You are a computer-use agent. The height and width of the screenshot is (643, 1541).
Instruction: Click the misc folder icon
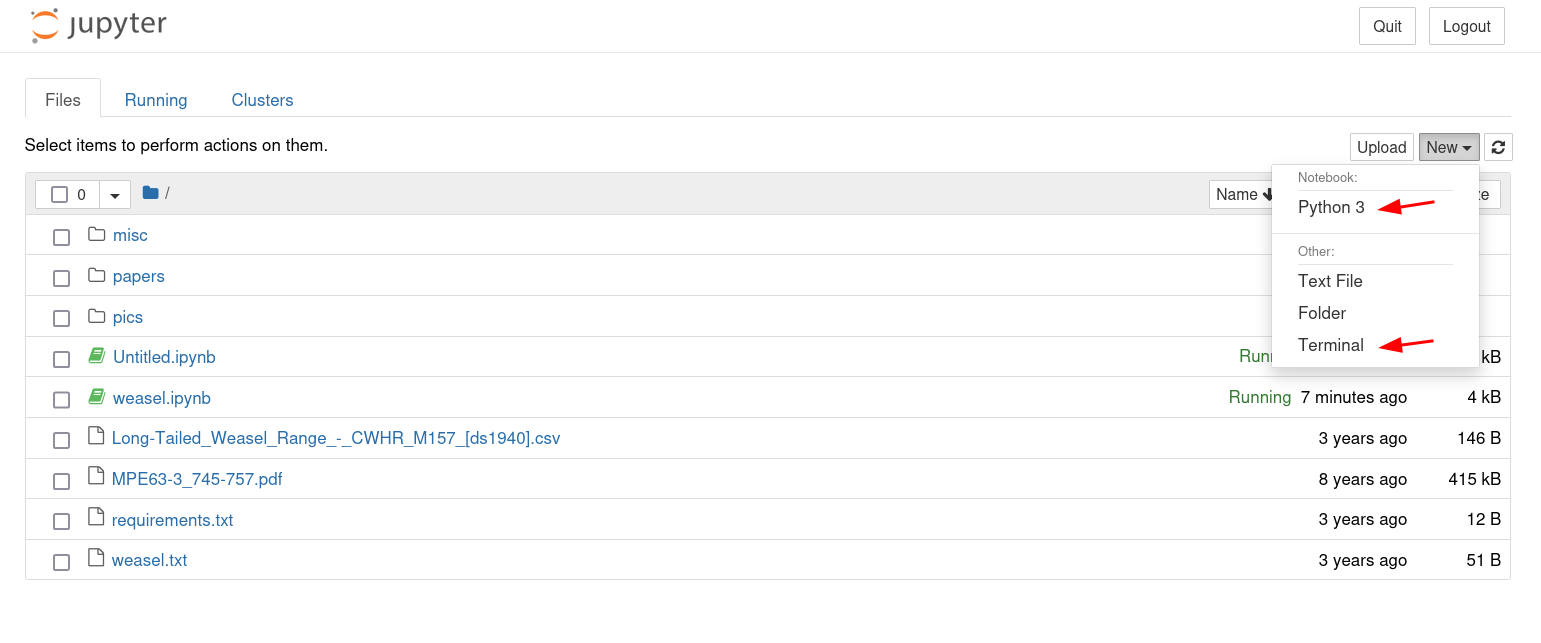click(96, 235)
